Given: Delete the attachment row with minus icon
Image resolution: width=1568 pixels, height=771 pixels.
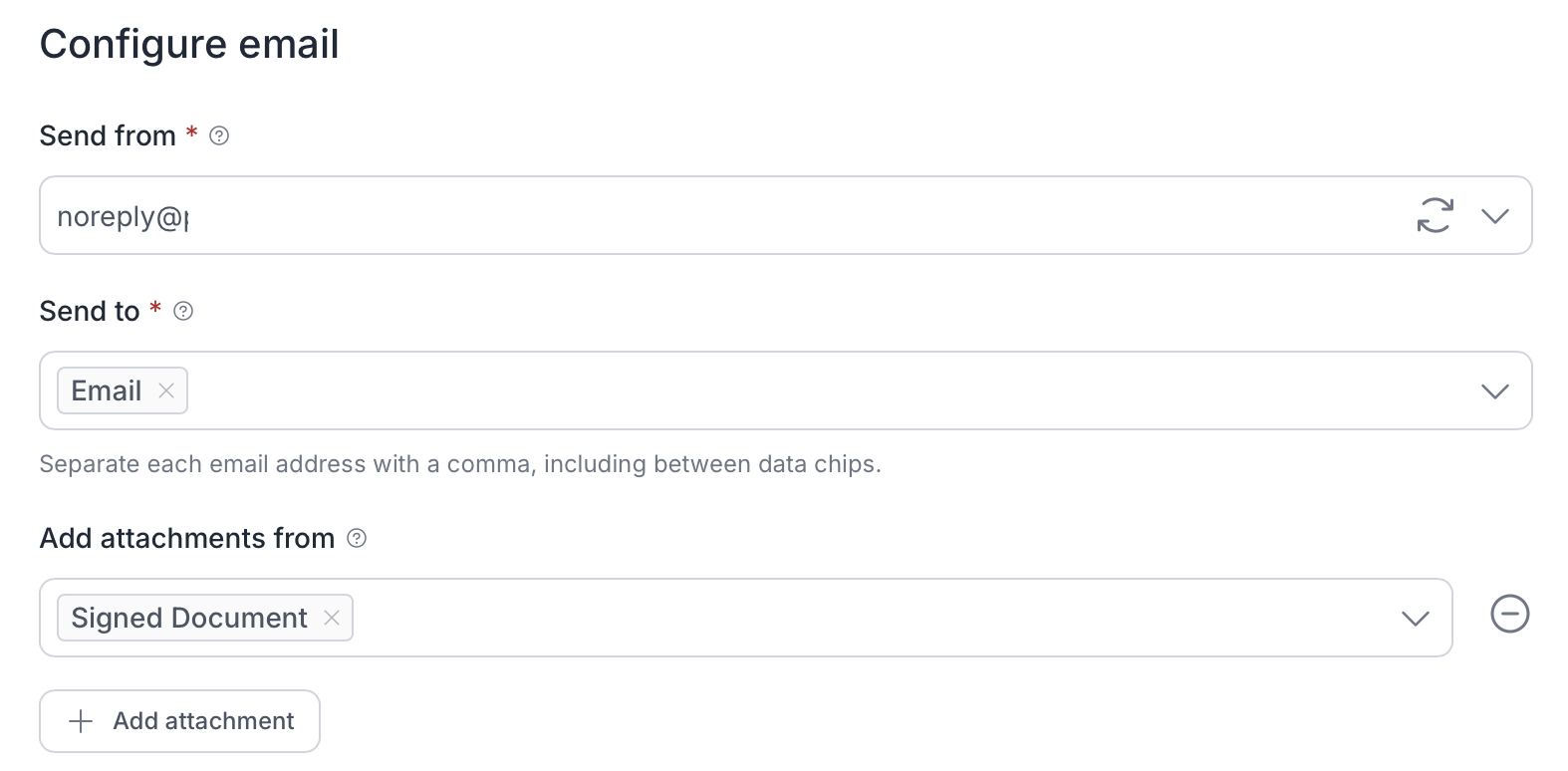Looking at the screenshot, I should coord(1509,614).
